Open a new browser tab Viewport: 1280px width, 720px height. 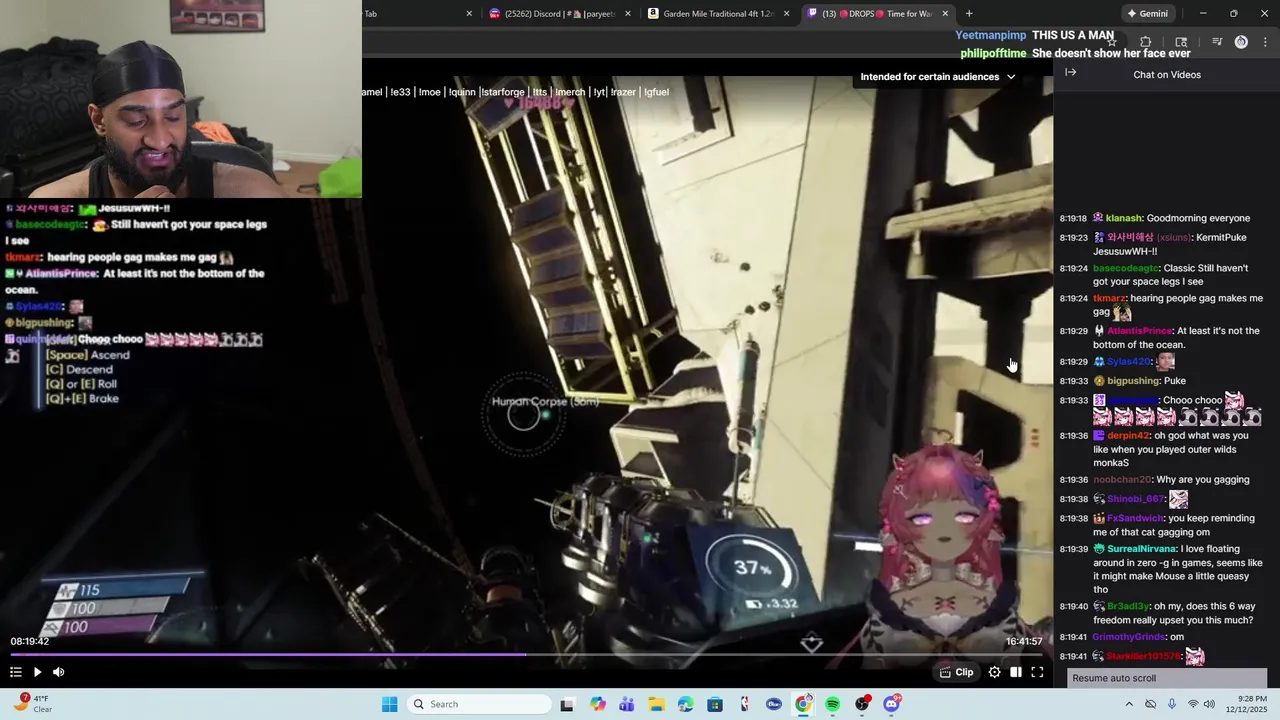969,14
